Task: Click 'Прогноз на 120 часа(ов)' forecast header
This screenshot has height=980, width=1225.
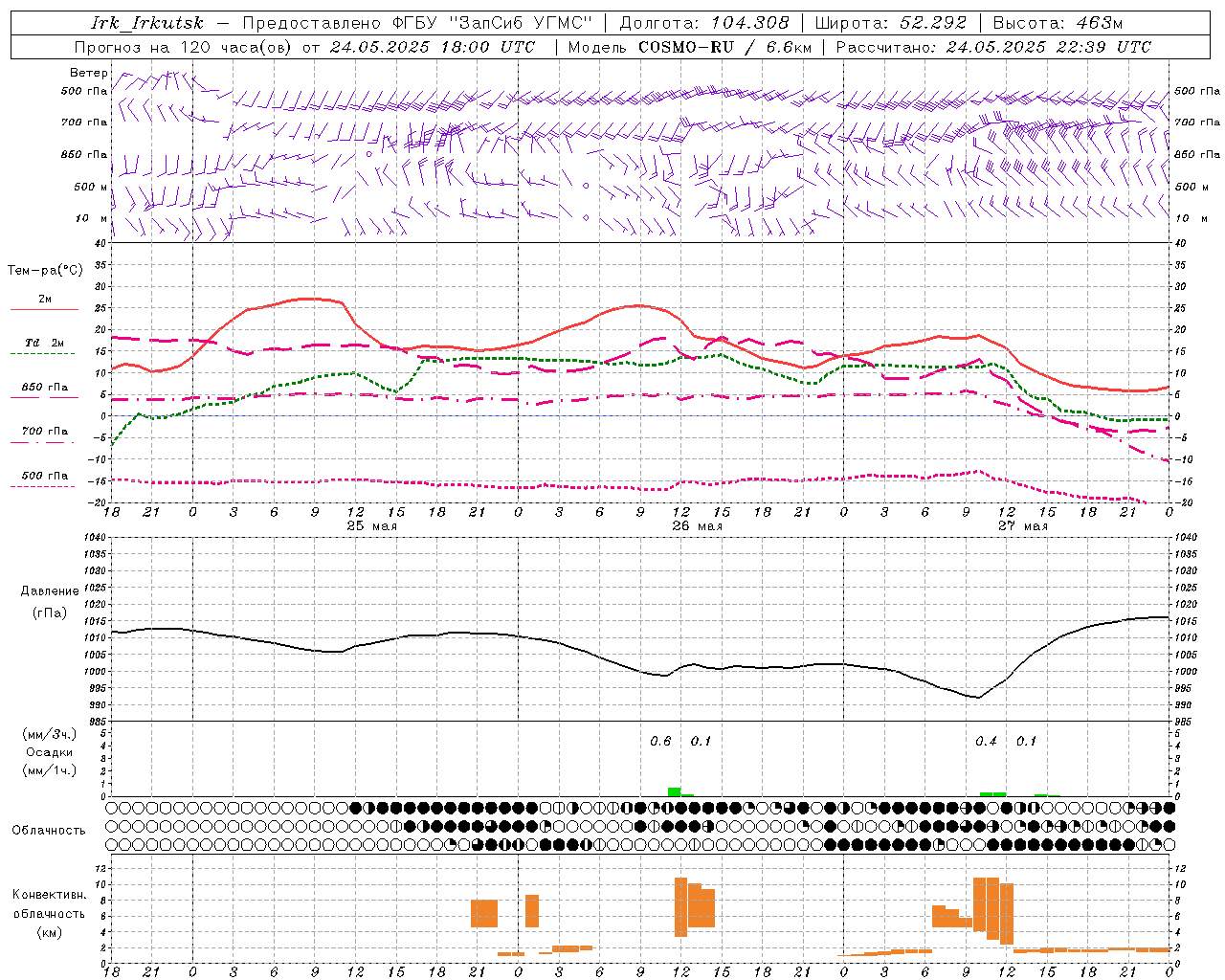Action: coord(183,47)
